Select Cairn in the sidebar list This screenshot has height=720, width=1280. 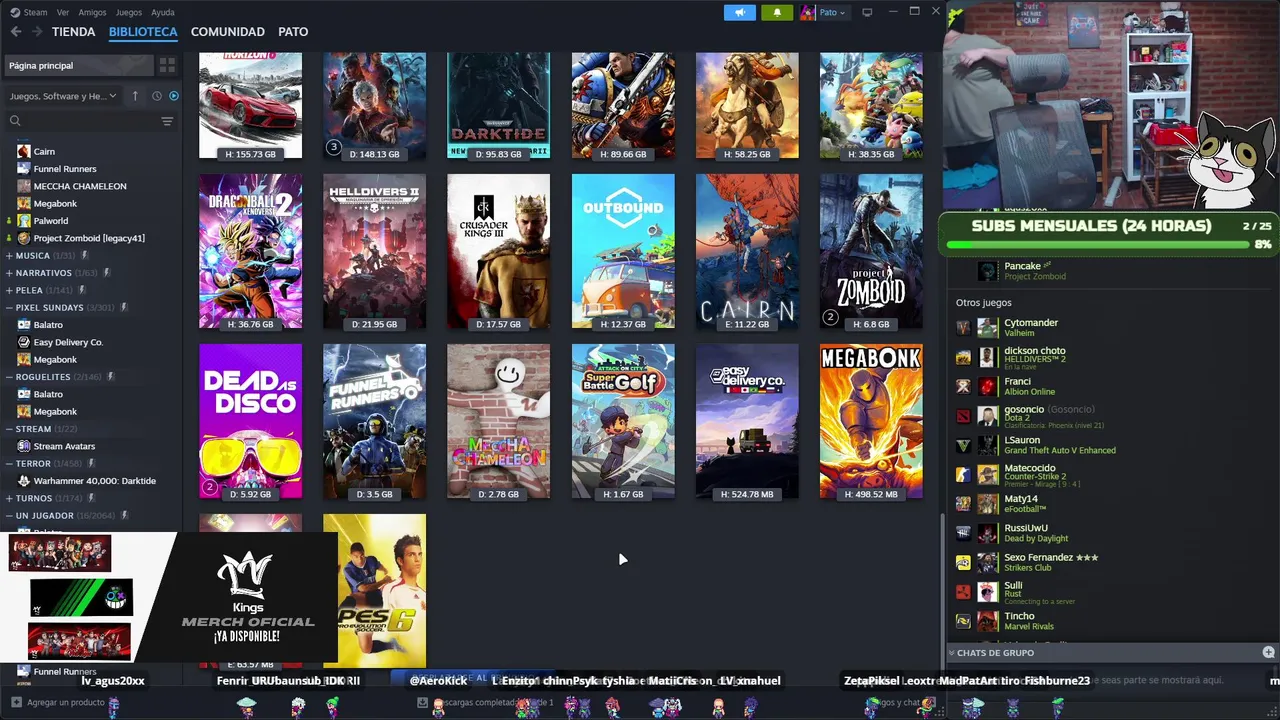pyautogui.click(x=44, y=151)
